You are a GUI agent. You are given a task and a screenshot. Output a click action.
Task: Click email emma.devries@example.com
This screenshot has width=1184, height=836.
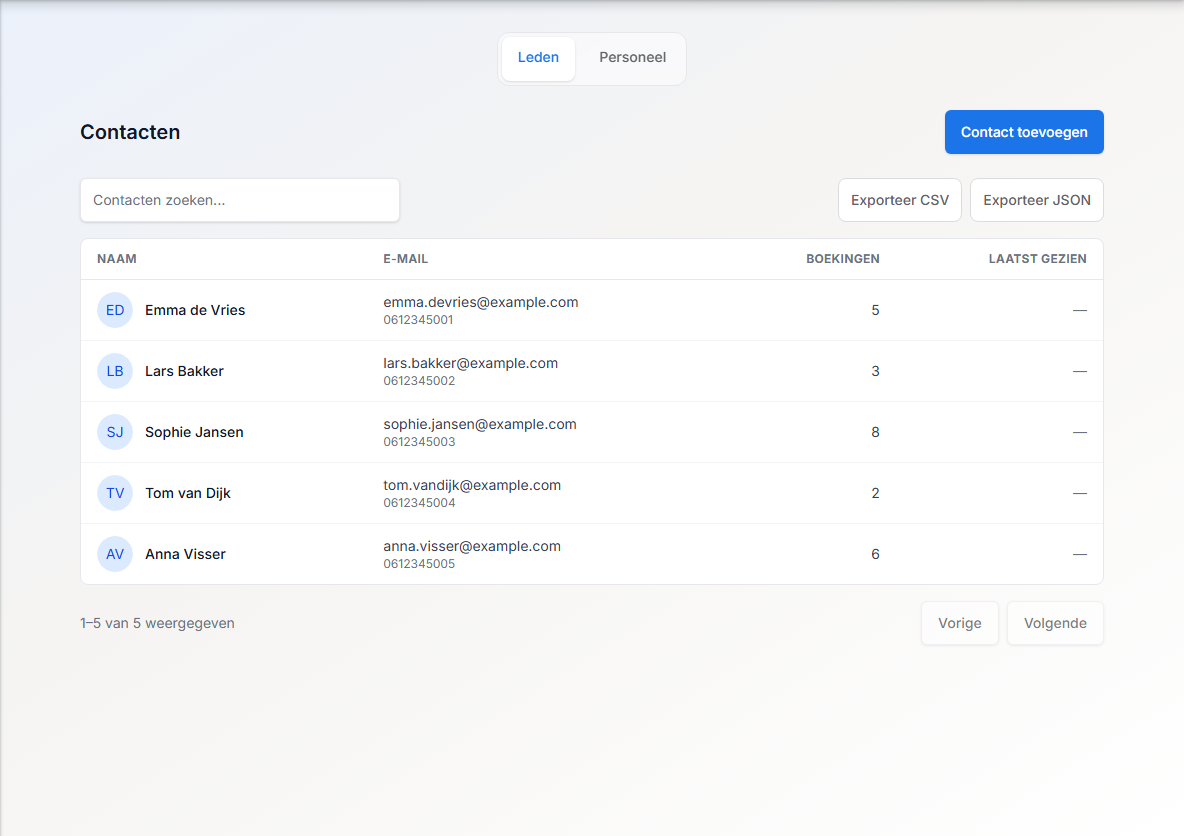481,302
